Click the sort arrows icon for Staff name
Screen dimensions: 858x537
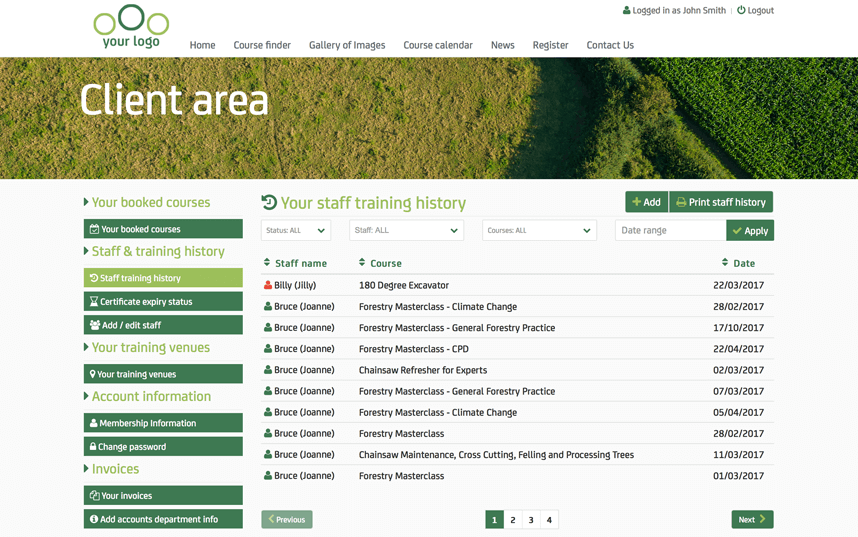point(267,263)
